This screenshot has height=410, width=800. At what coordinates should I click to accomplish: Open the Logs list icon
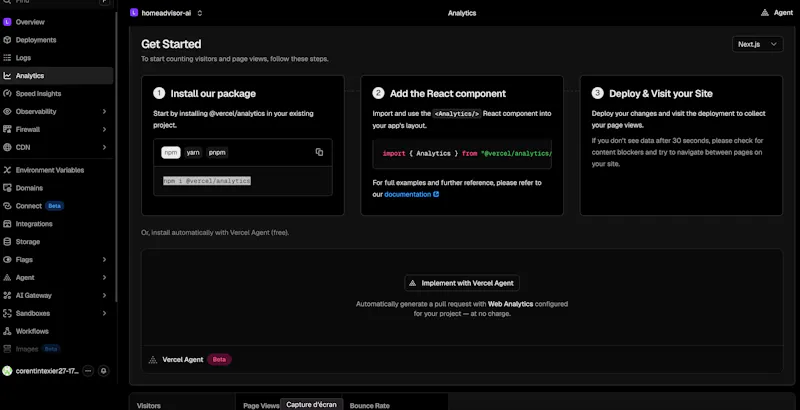point(7,58)
